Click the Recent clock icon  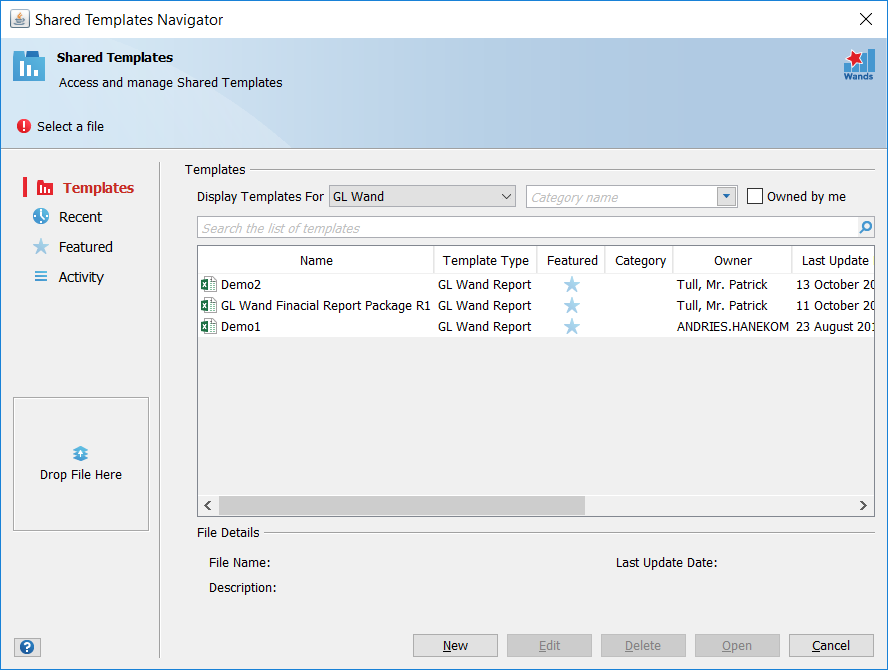(41, 216)
